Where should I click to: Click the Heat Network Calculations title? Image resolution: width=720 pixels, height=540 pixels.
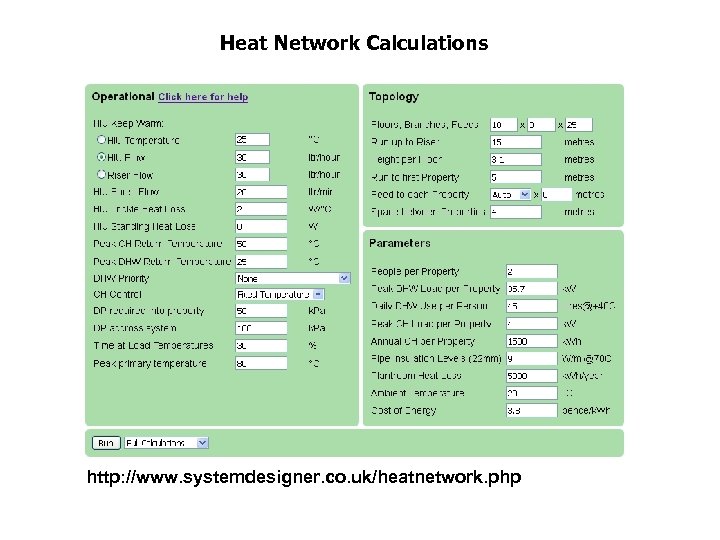tap(354, 43)
